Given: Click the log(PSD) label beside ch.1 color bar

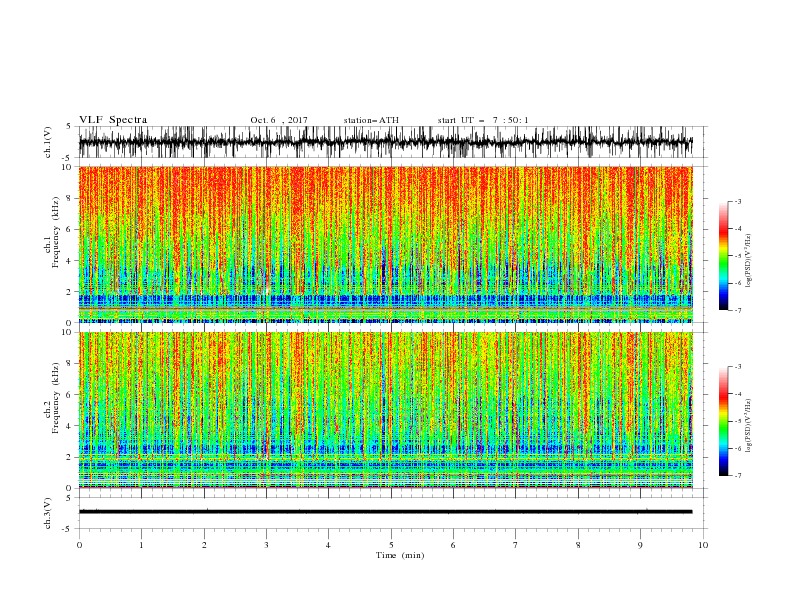Looking at the screenshot, I should [x=749, y=261].
